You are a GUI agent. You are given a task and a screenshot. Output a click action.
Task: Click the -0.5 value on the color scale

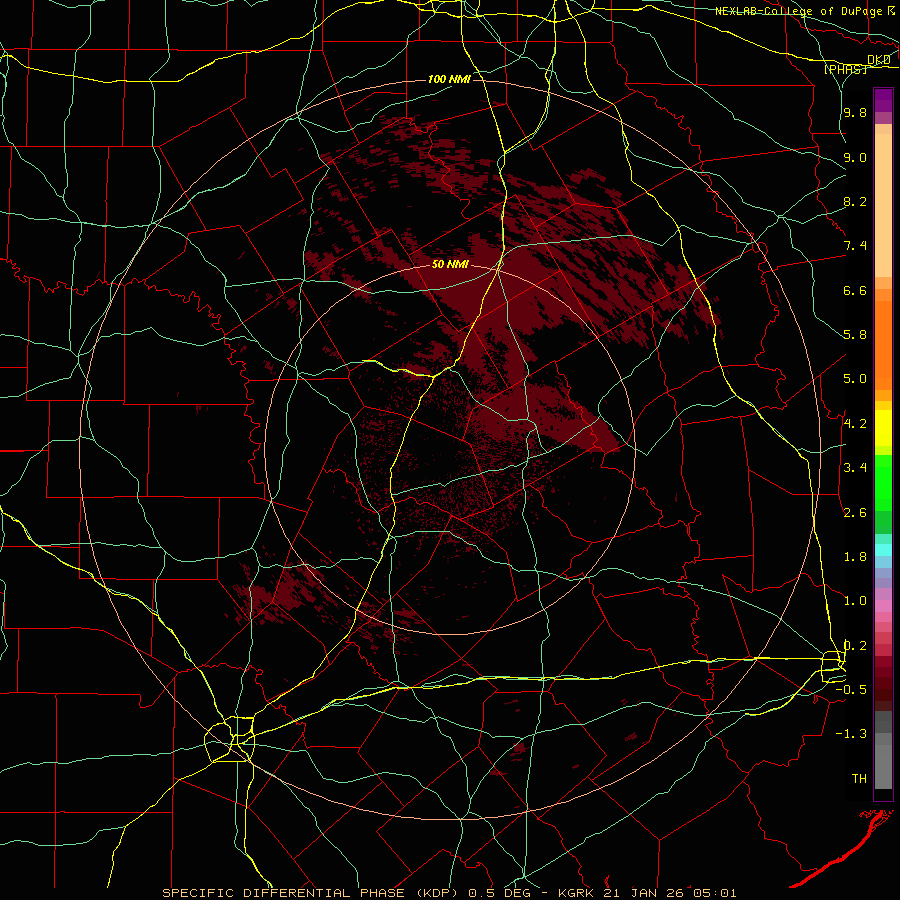(x=851, y=690)
